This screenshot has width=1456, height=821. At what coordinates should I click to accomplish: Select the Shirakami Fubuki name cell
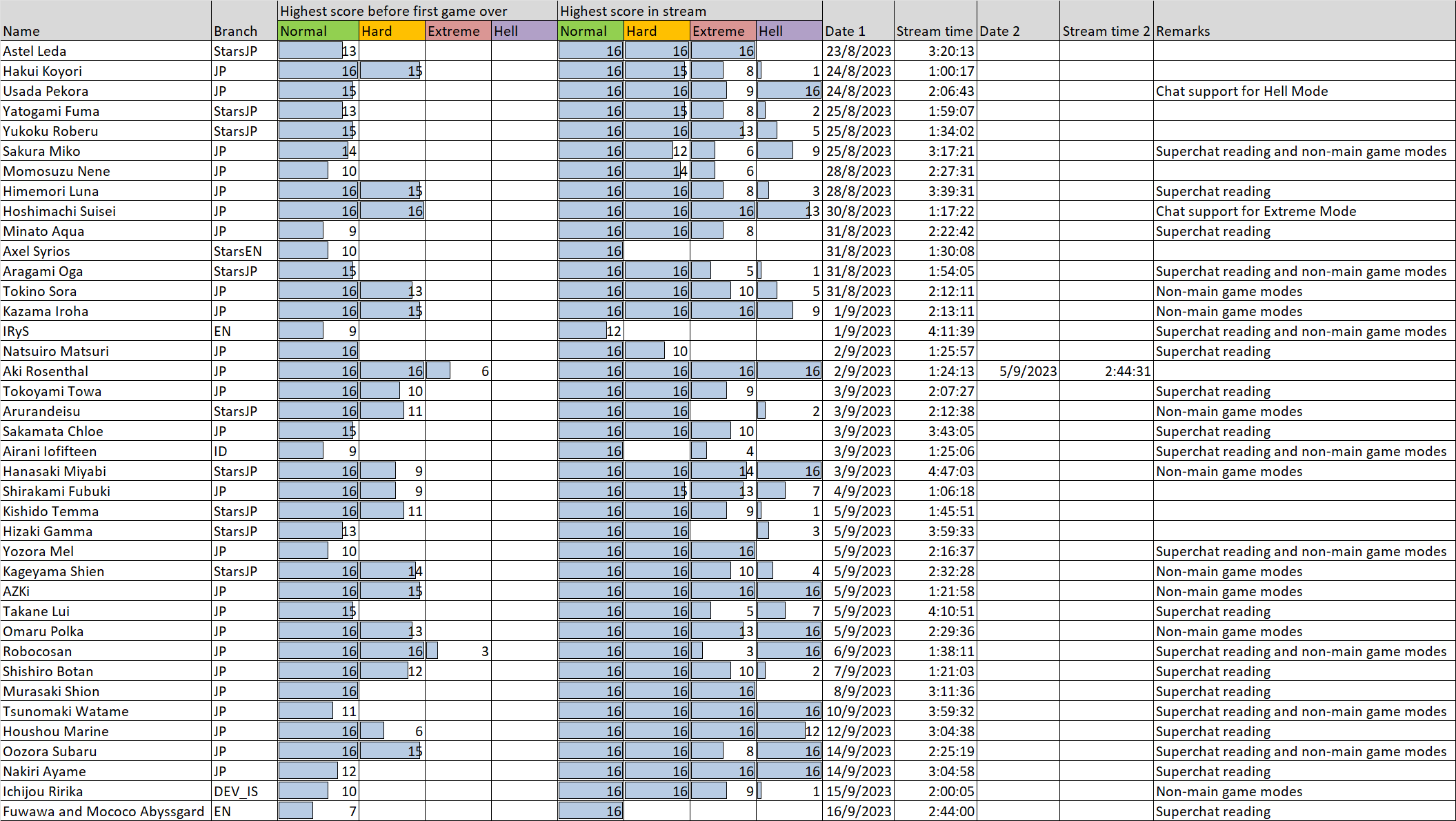pyautogui.click(x=106, y=491)
